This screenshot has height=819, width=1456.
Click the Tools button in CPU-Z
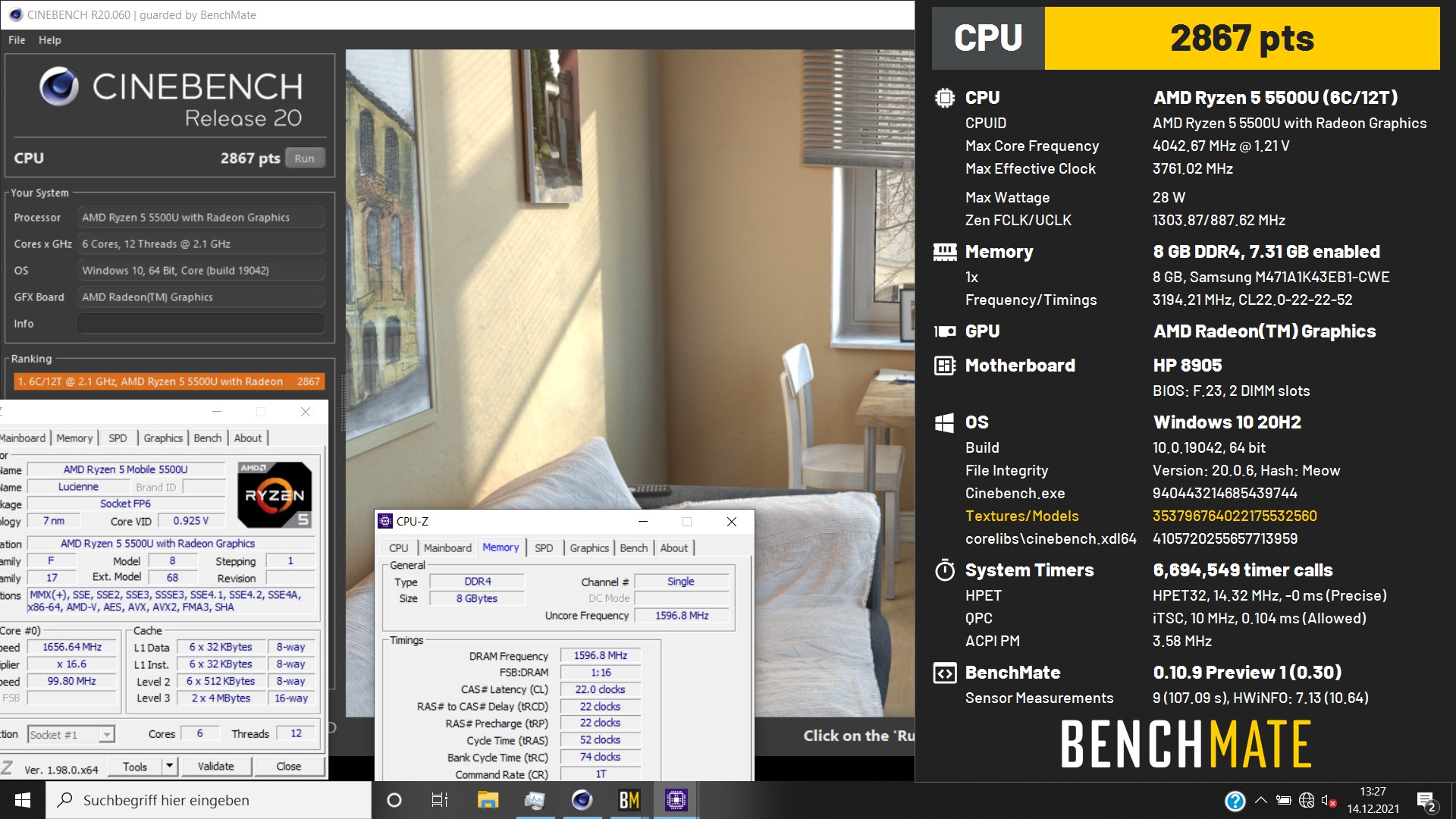[135, 767]
